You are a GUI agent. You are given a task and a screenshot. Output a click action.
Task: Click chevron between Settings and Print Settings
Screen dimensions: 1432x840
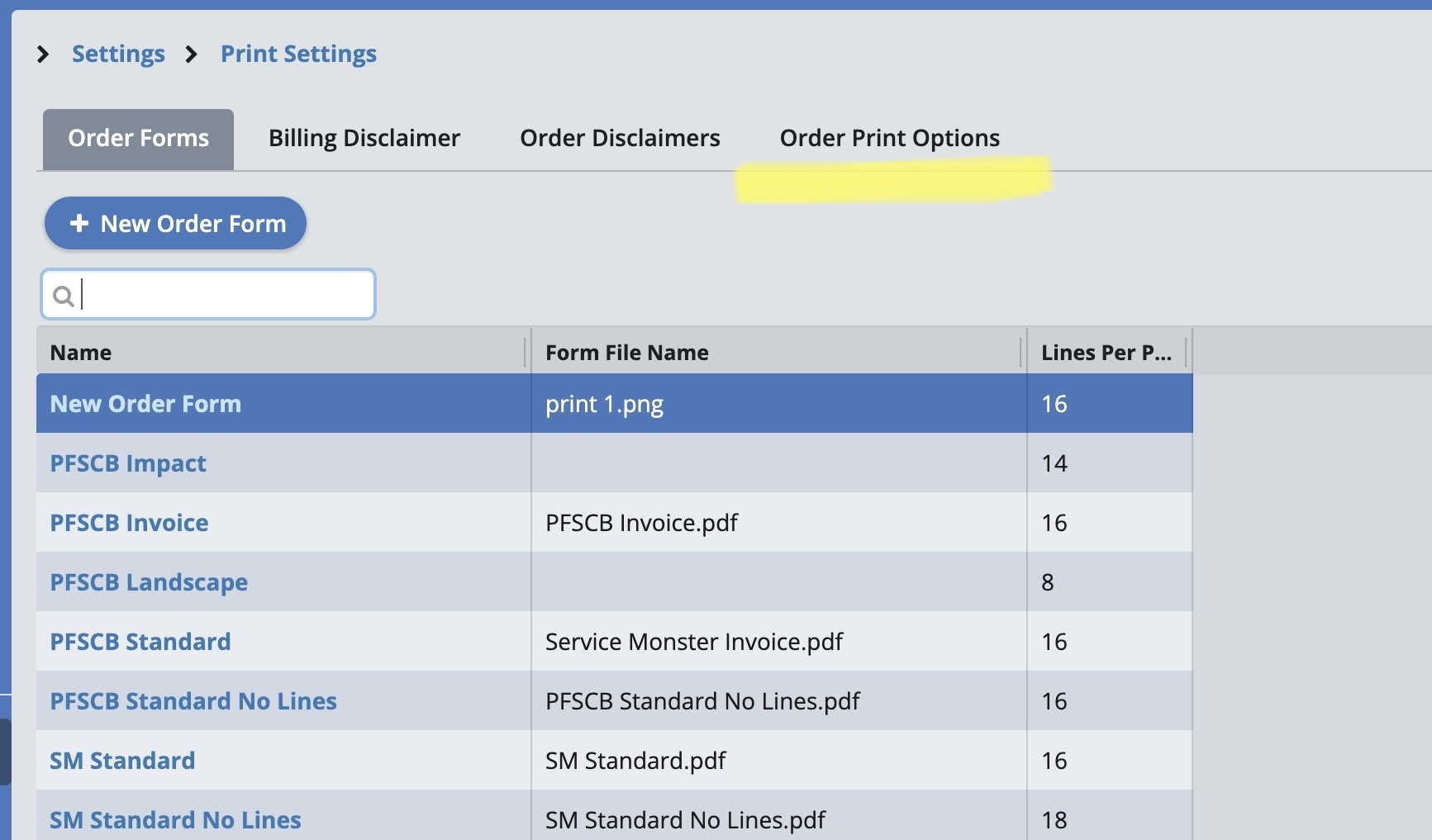point(192,55)
